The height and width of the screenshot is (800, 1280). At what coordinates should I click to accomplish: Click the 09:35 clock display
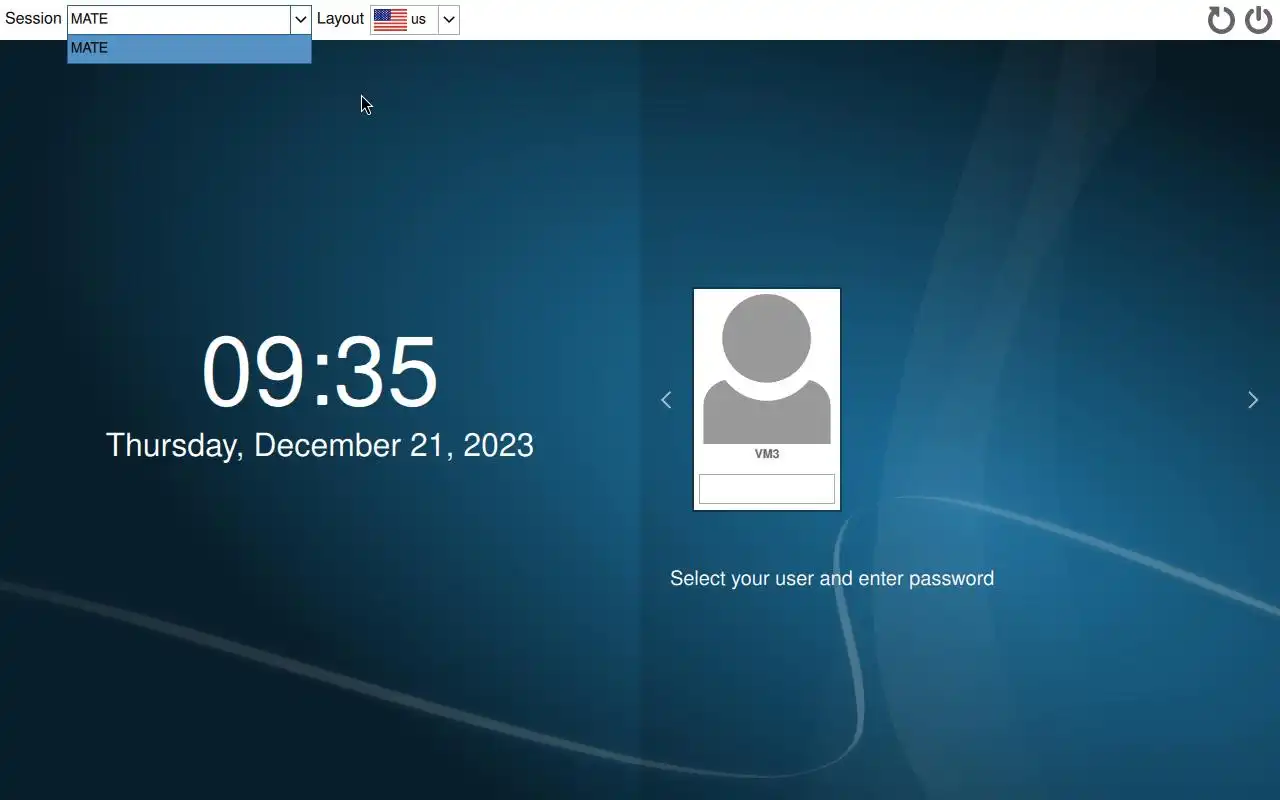320,372
